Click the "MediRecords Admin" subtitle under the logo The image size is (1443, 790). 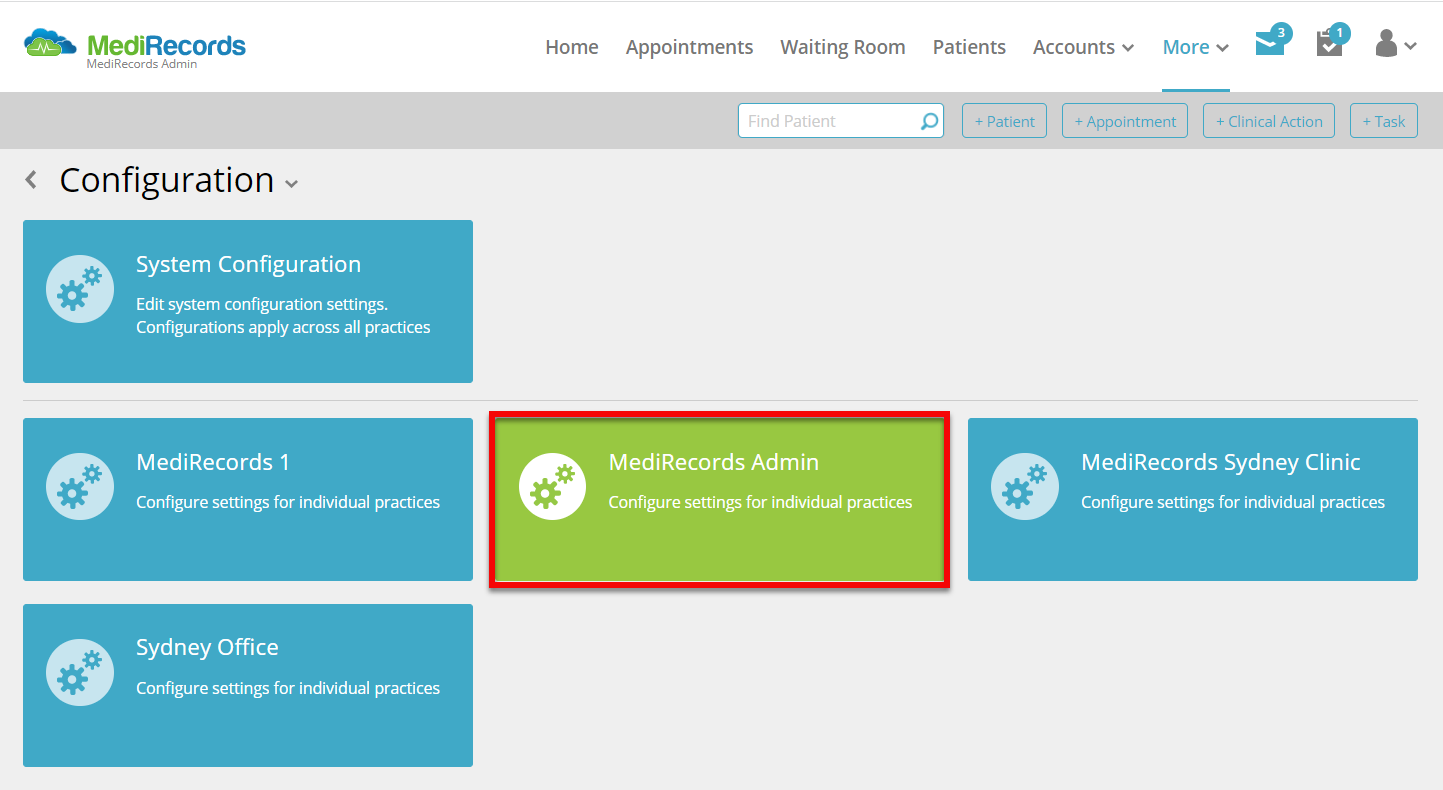click(x=142, y=64)
